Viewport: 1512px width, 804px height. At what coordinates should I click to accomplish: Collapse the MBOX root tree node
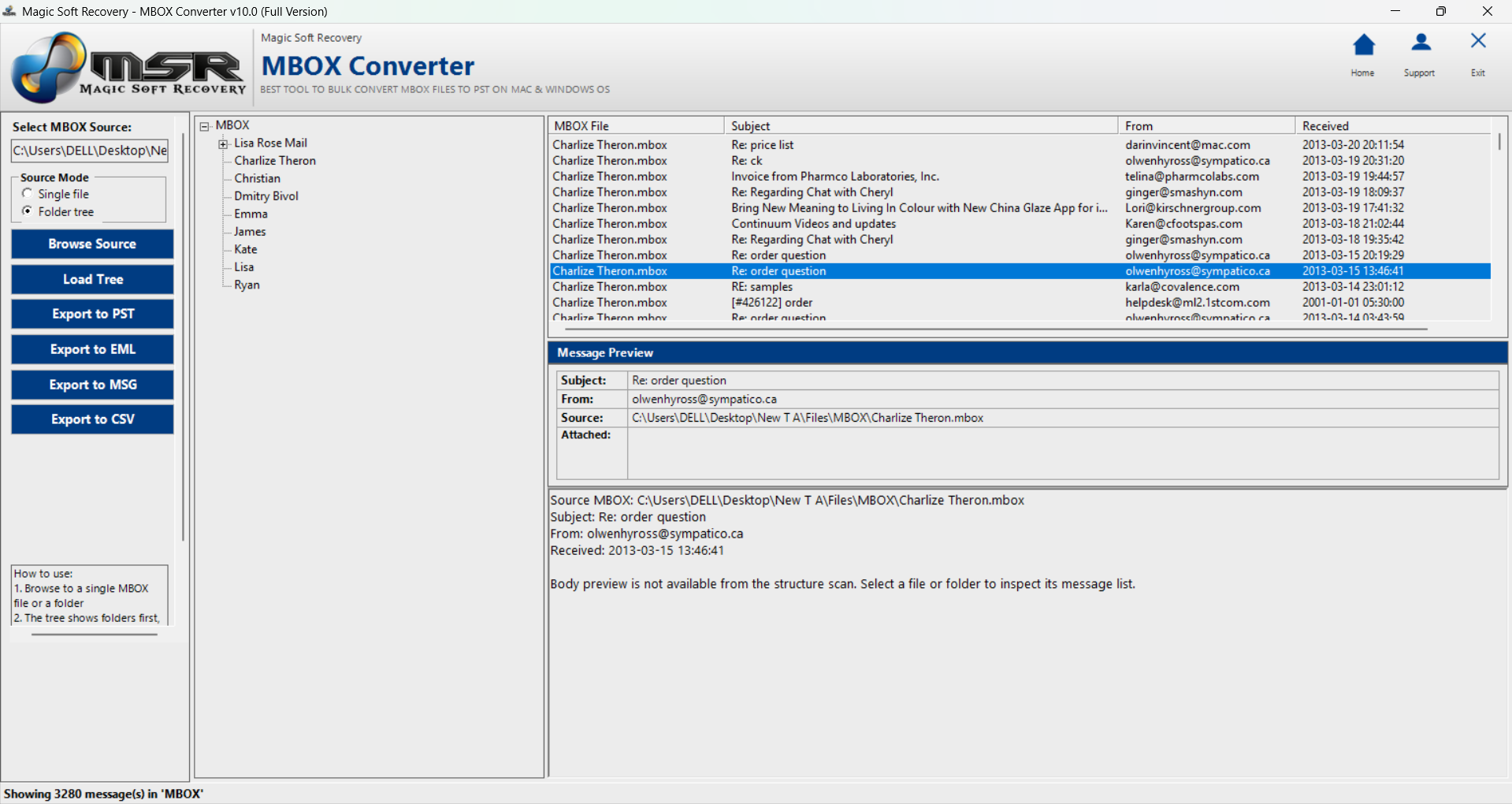(205, 126)
